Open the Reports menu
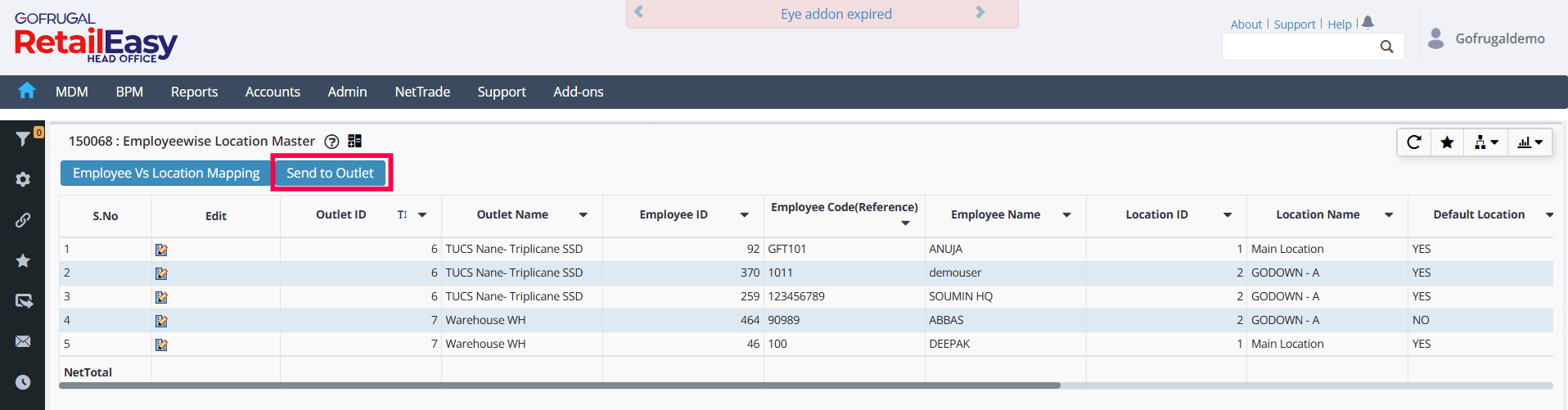The height and width of the screenshot is (410, 1568). (194, 92)
